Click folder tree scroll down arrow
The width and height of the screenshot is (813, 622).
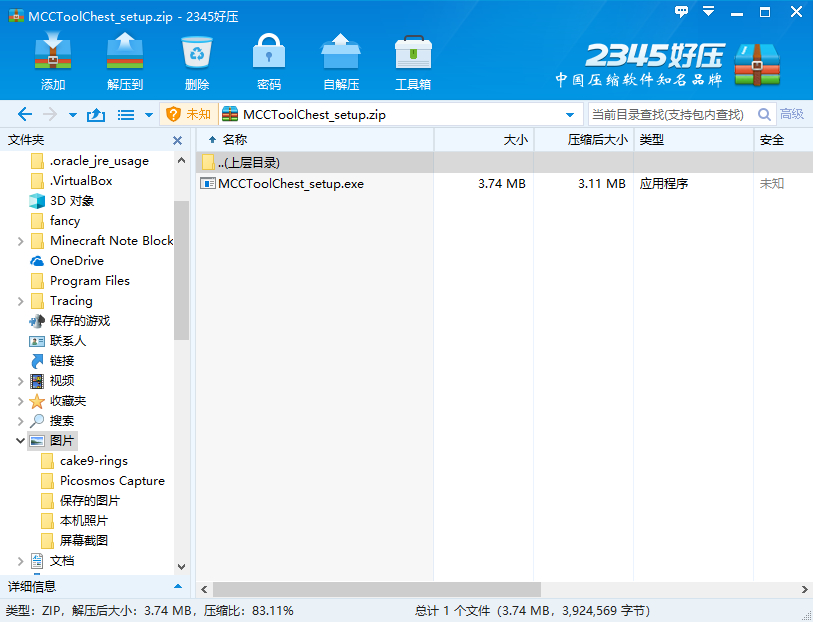pyautogui.click(x=181, y=567)
